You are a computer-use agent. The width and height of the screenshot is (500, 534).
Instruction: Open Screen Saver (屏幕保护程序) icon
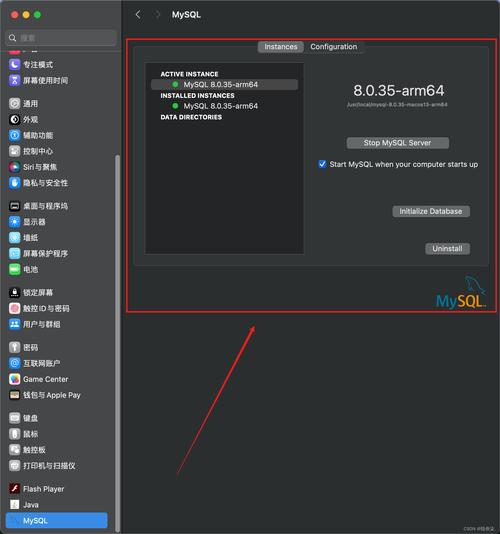[14, 253]
